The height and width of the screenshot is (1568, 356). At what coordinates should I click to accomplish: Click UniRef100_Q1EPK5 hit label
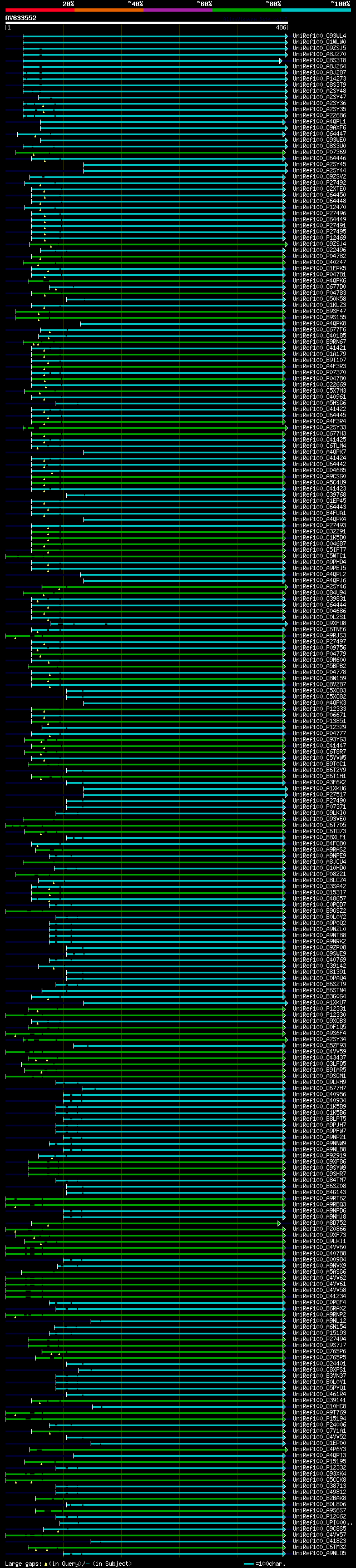click(319, 269)
